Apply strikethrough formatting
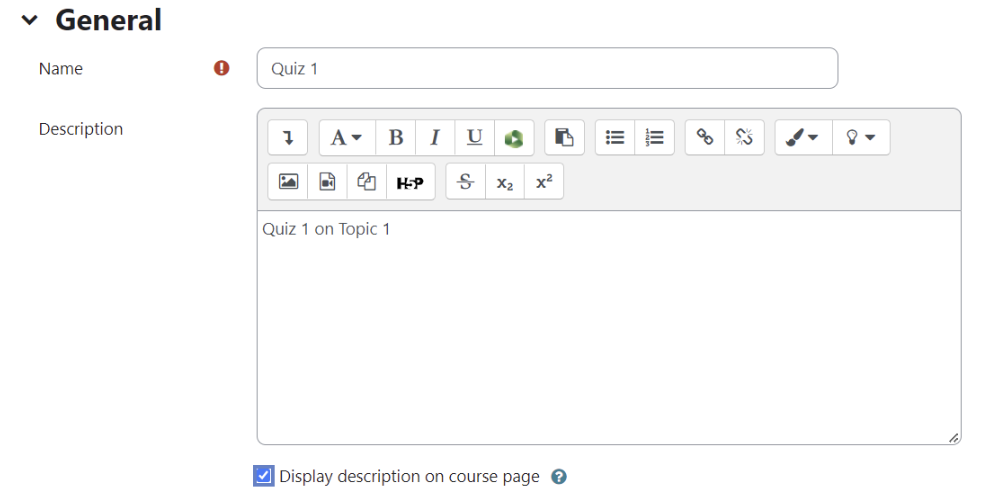Screen dimensions: 1004x498 pos(465,182)
